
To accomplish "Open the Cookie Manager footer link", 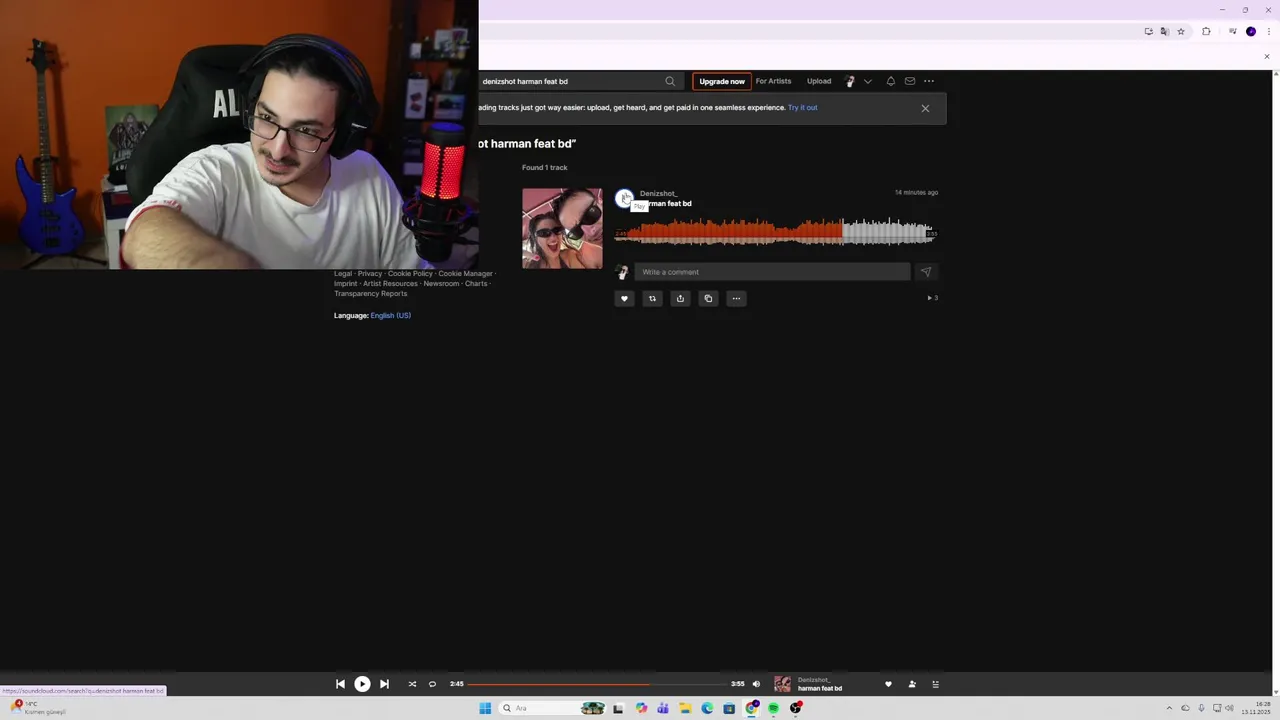I will point(465,274).
